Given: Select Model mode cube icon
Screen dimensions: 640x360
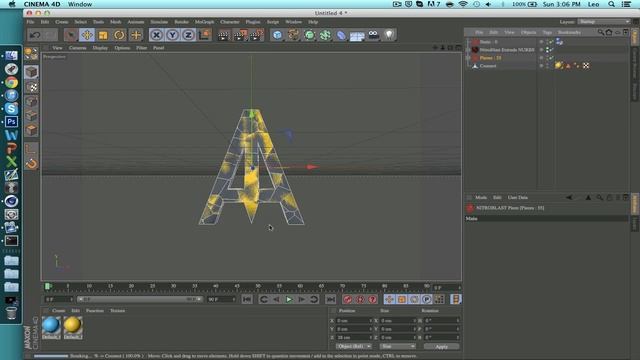Looking at the screenshot, I should coord(31,72).
